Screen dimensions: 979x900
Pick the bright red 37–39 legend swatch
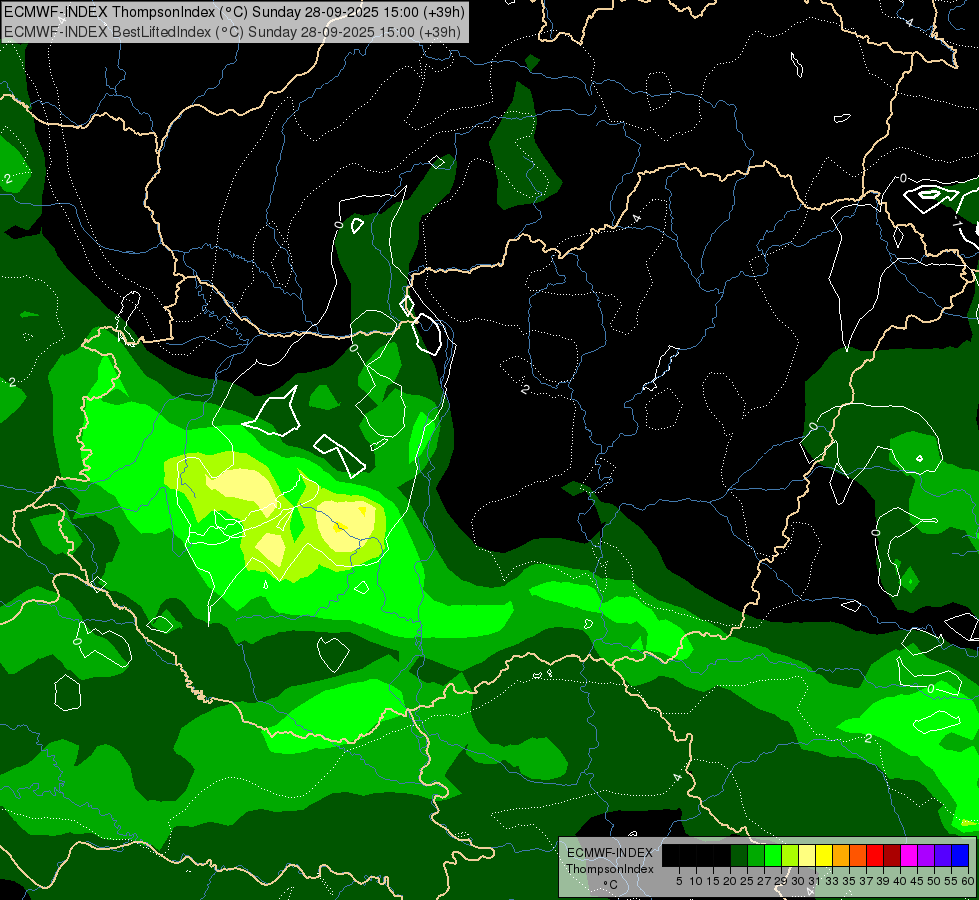coord(875,855)
